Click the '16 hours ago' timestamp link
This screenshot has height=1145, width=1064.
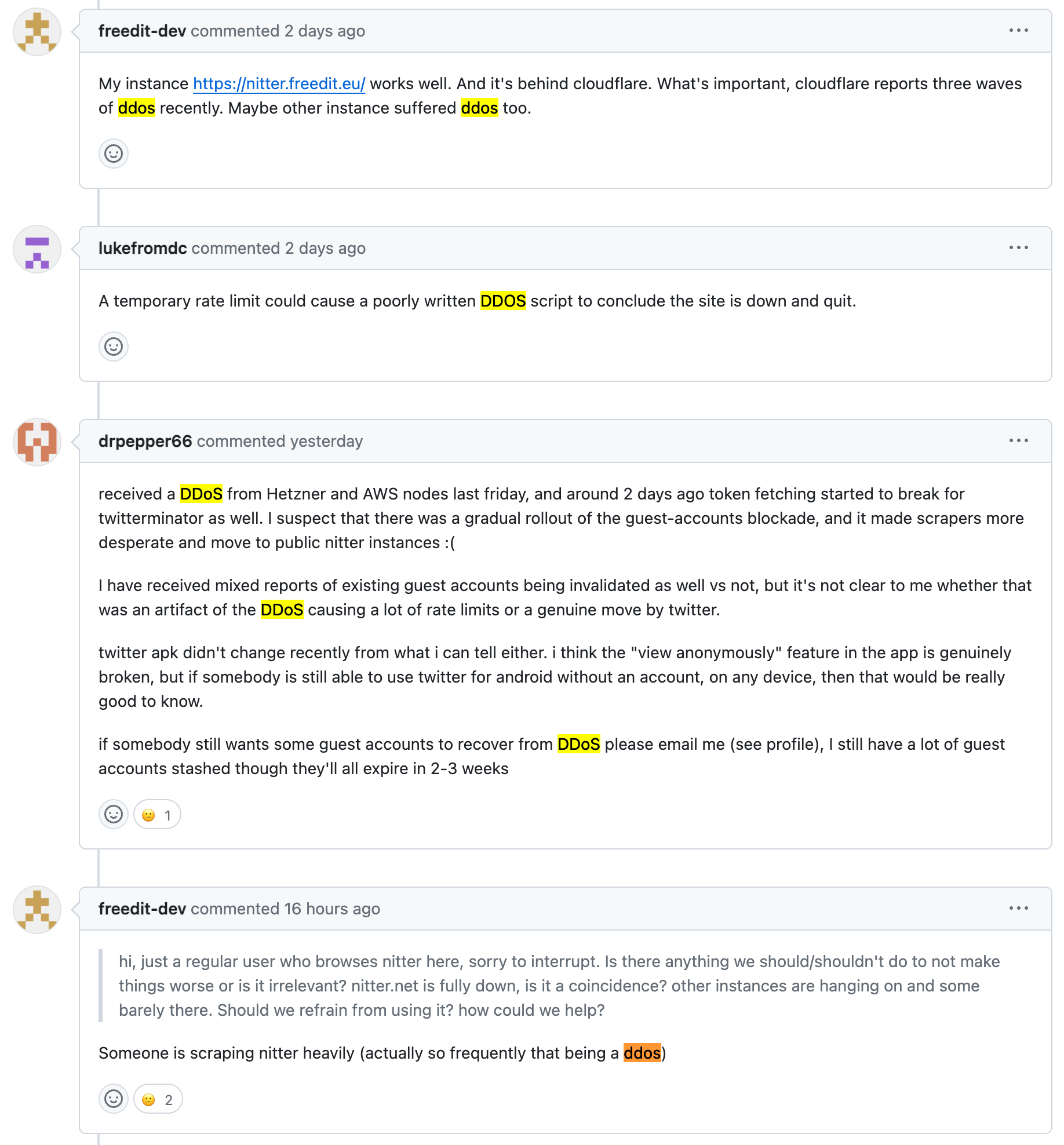[332, 909]
